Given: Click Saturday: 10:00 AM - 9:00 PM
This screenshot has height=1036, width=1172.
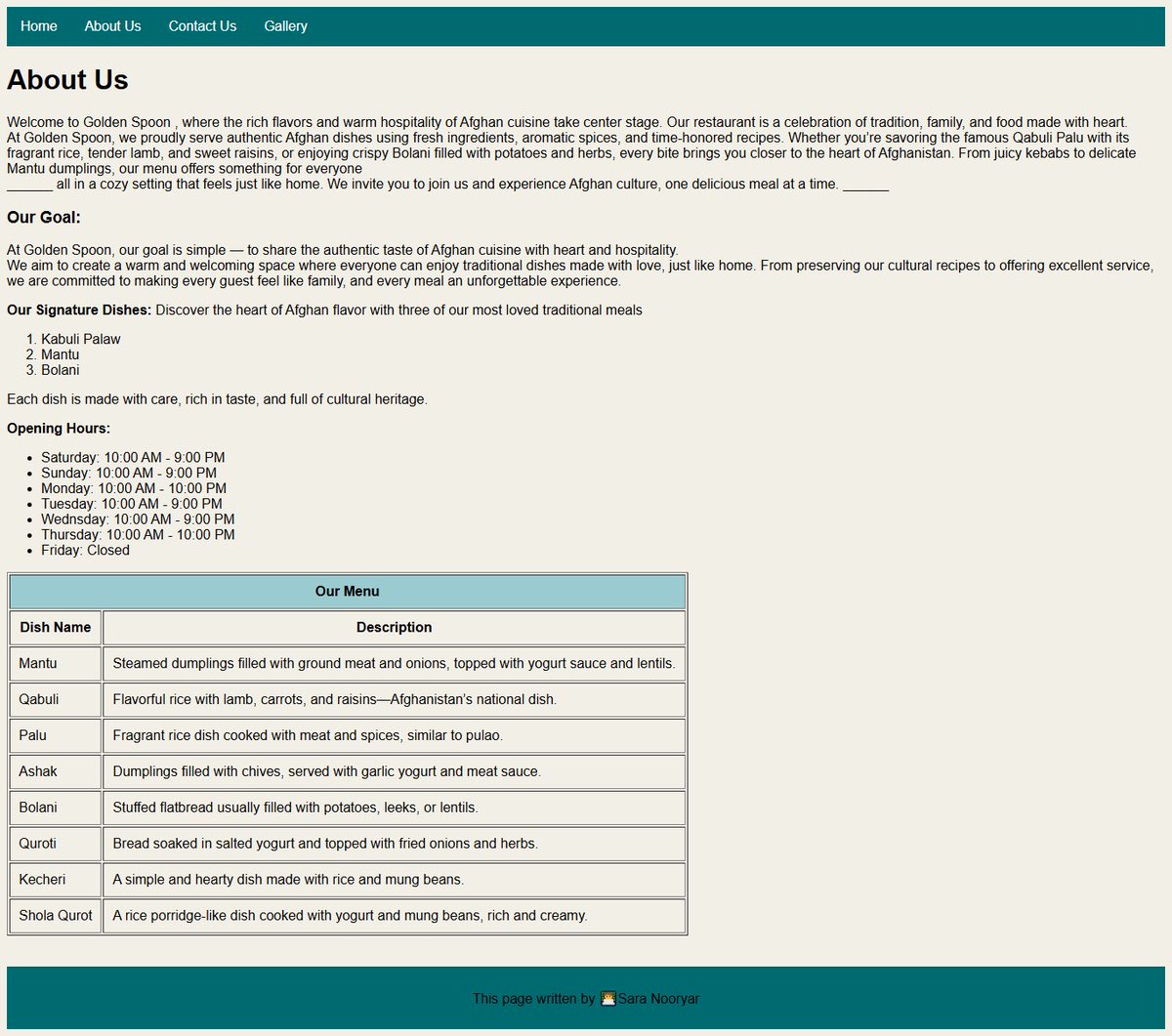Looking at the screenshot, I should pos(133,458).
